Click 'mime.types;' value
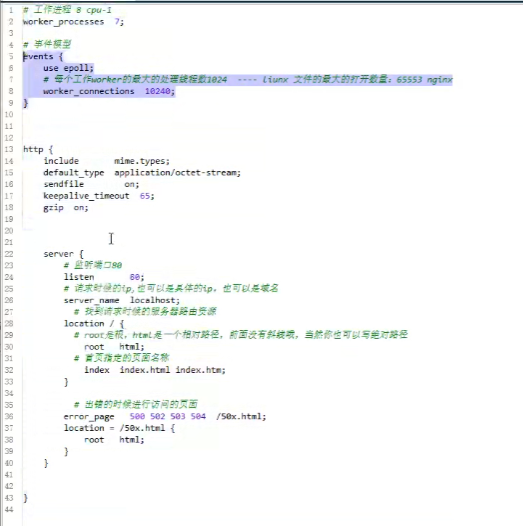This screenshot has height=526, width=523. (142, 161)
